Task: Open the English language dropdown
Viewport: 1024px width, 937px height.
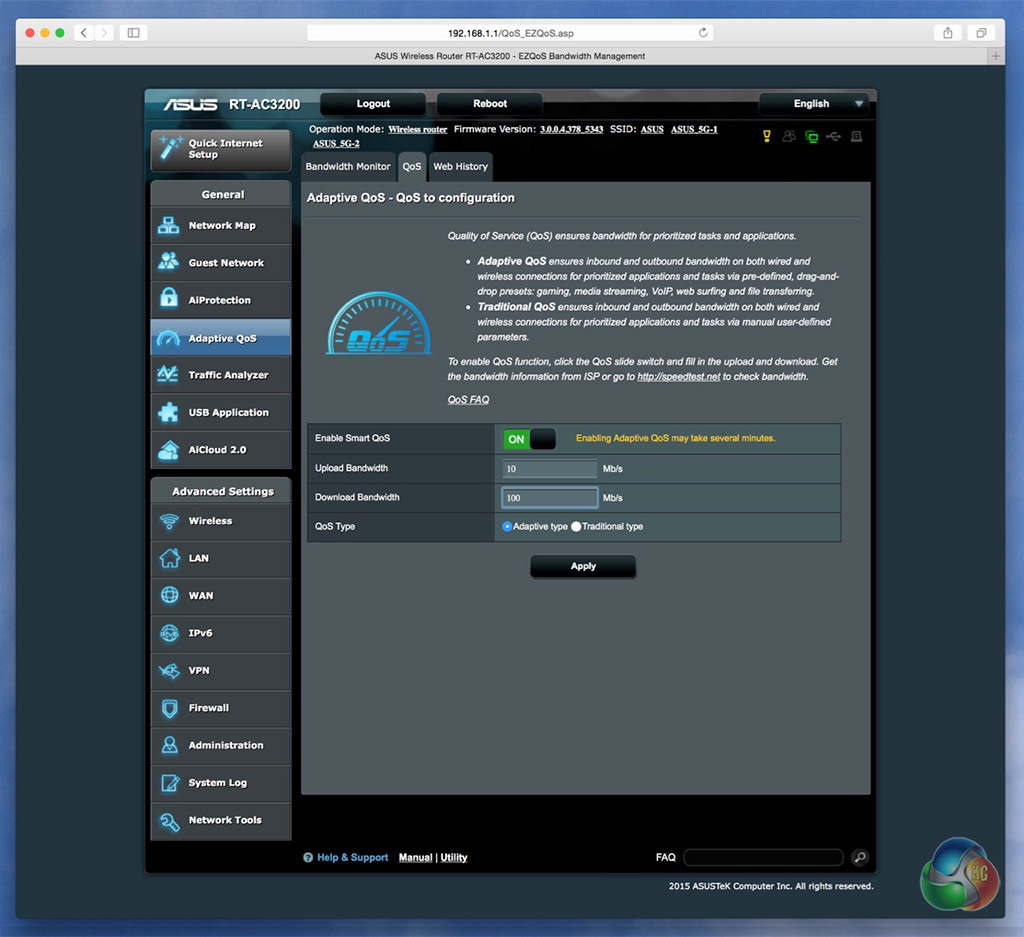Action: pos(813,104)
